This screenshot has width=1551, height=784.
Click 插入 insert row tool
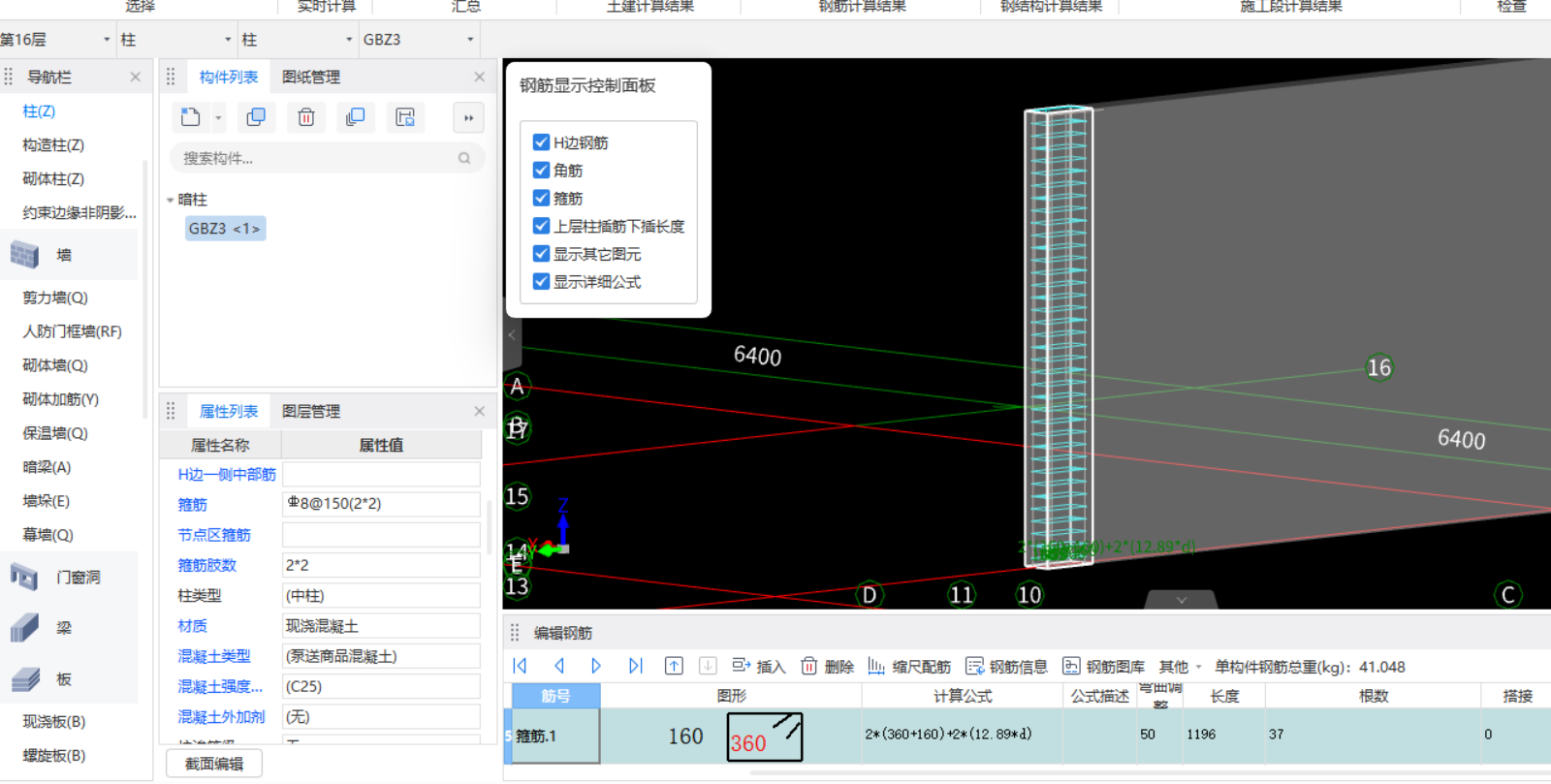(759, 666)
